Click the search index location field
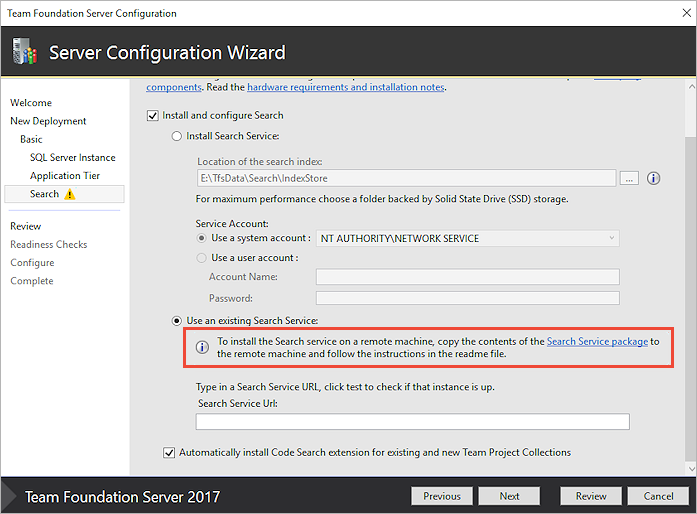Viewport: 697px width, 514px height. 406,178
